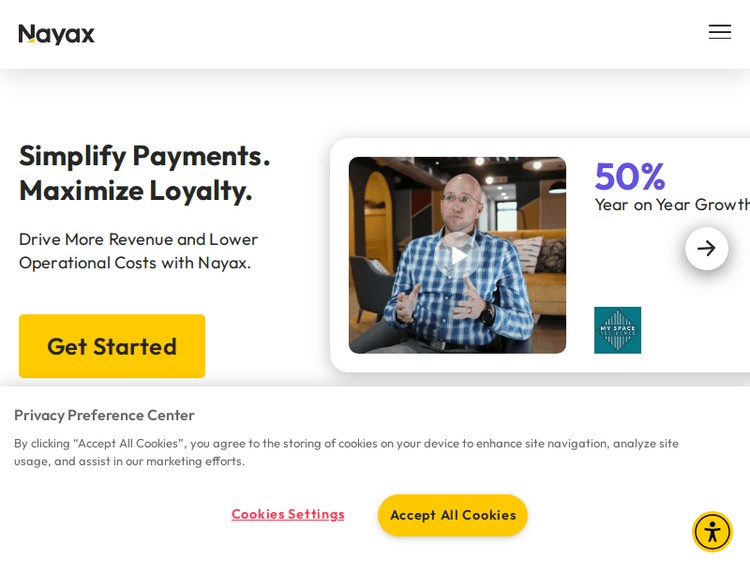Open the hamburger navigation menu
The height and width of the screenshot is (563, 750).
click(719, 32)
